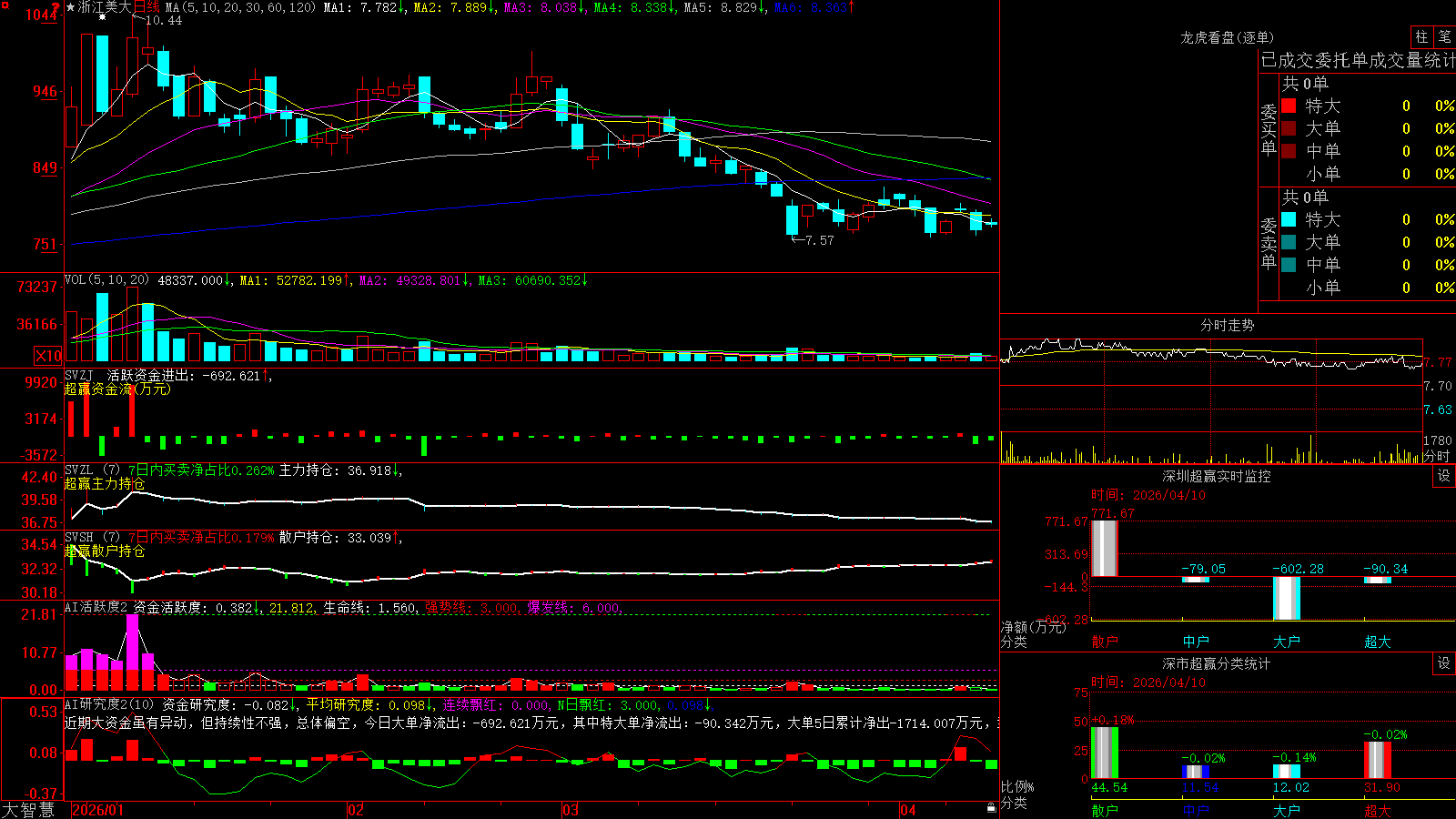Click the 10.44 high price annotation

[164, 21]
